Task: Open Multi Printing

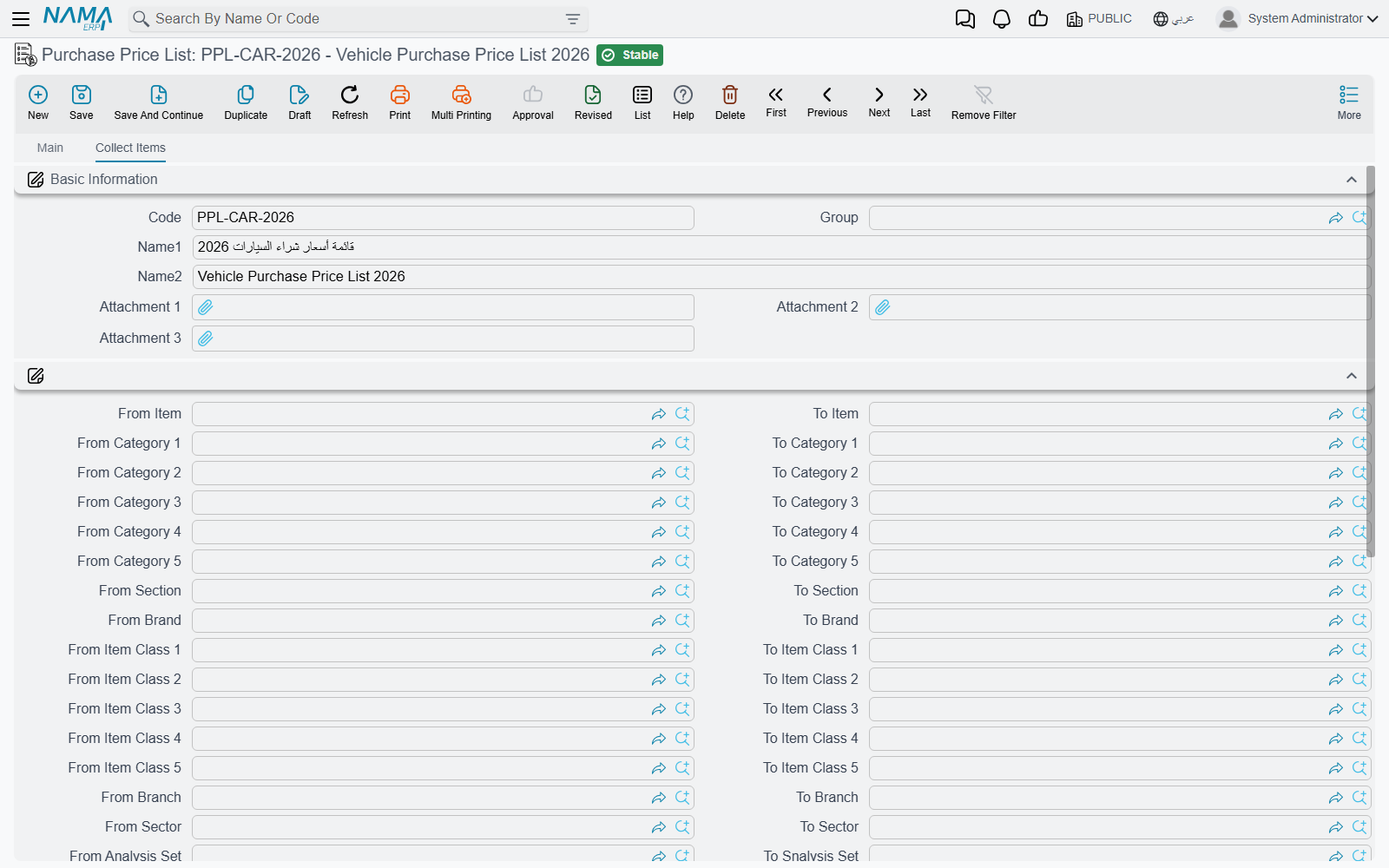Action: 461,102
